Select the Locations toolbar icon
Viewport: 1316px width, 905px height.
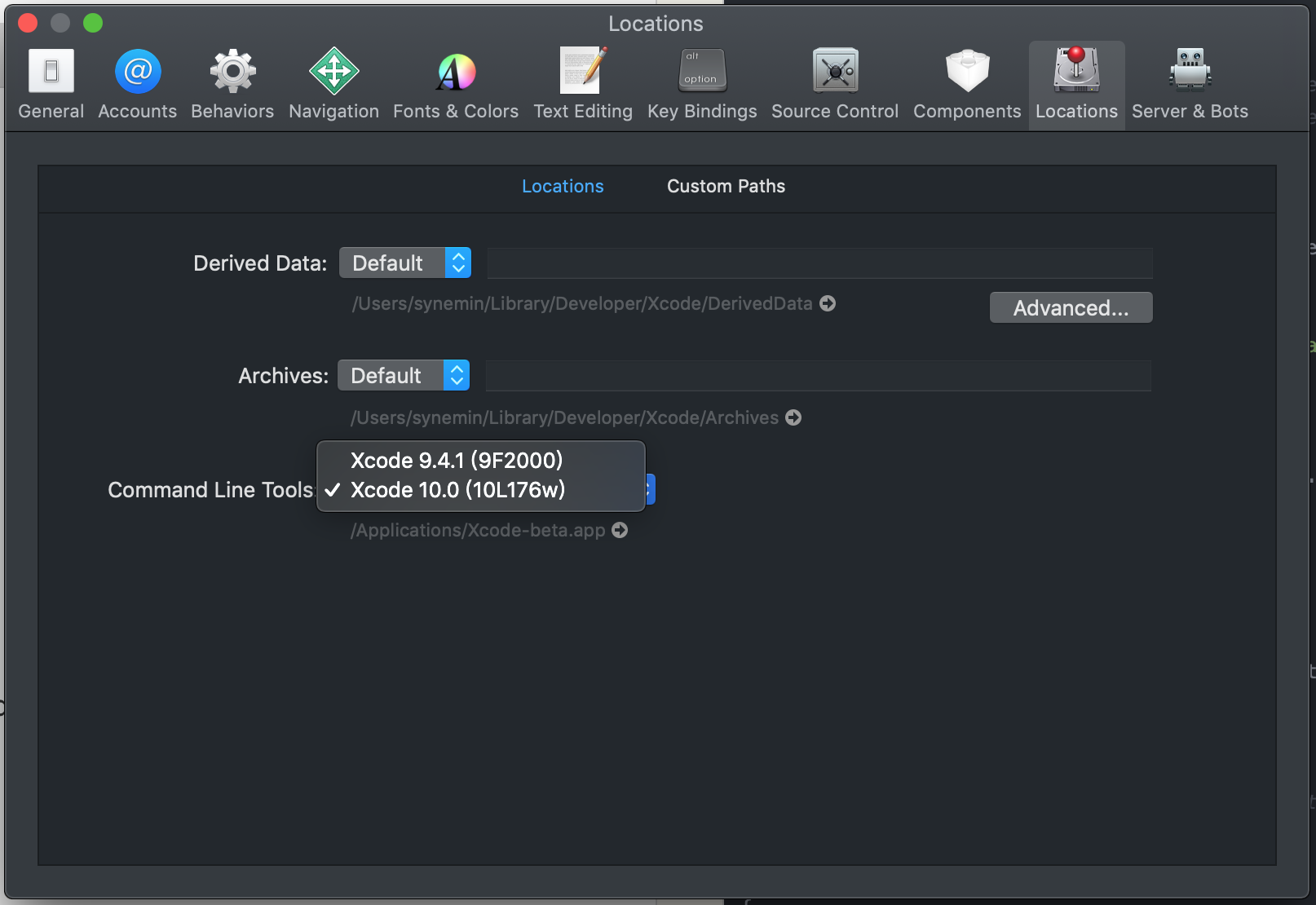(x=1076, y=85)
